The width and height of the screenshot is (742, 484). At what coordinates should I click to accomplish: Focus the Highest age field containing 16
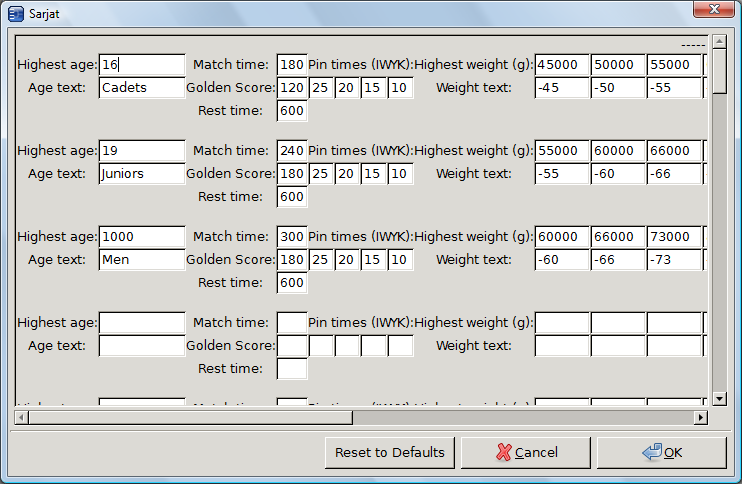tap(142, 65)
